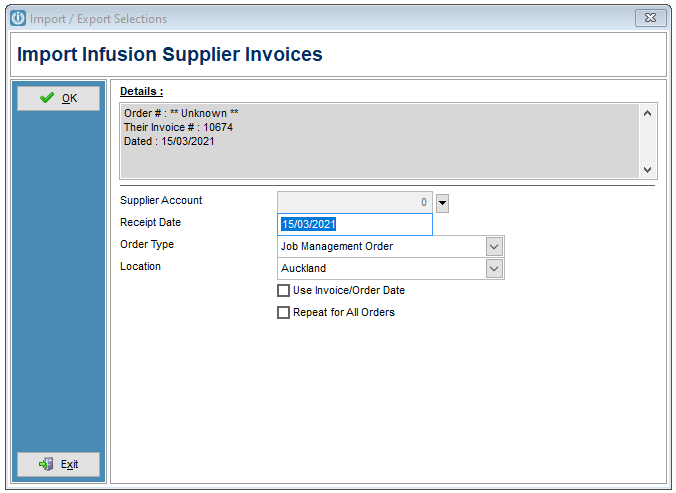
Task: Click the Supplier Account number field
Action: (x=354, y=202)
